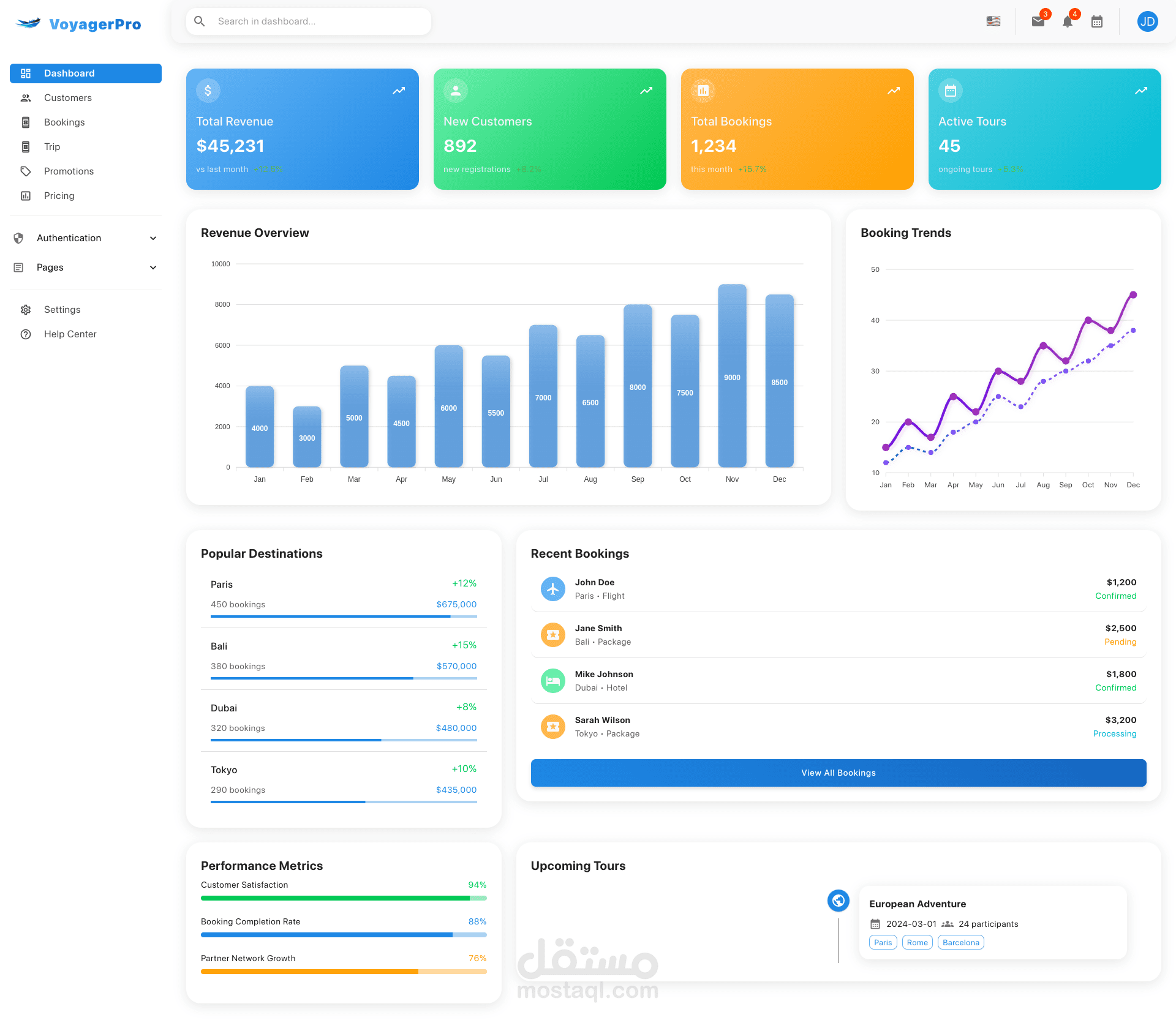Open the mail inbox icon
The image size is (1176, 1023).
pyautogui.click(x=1038, y=22)
